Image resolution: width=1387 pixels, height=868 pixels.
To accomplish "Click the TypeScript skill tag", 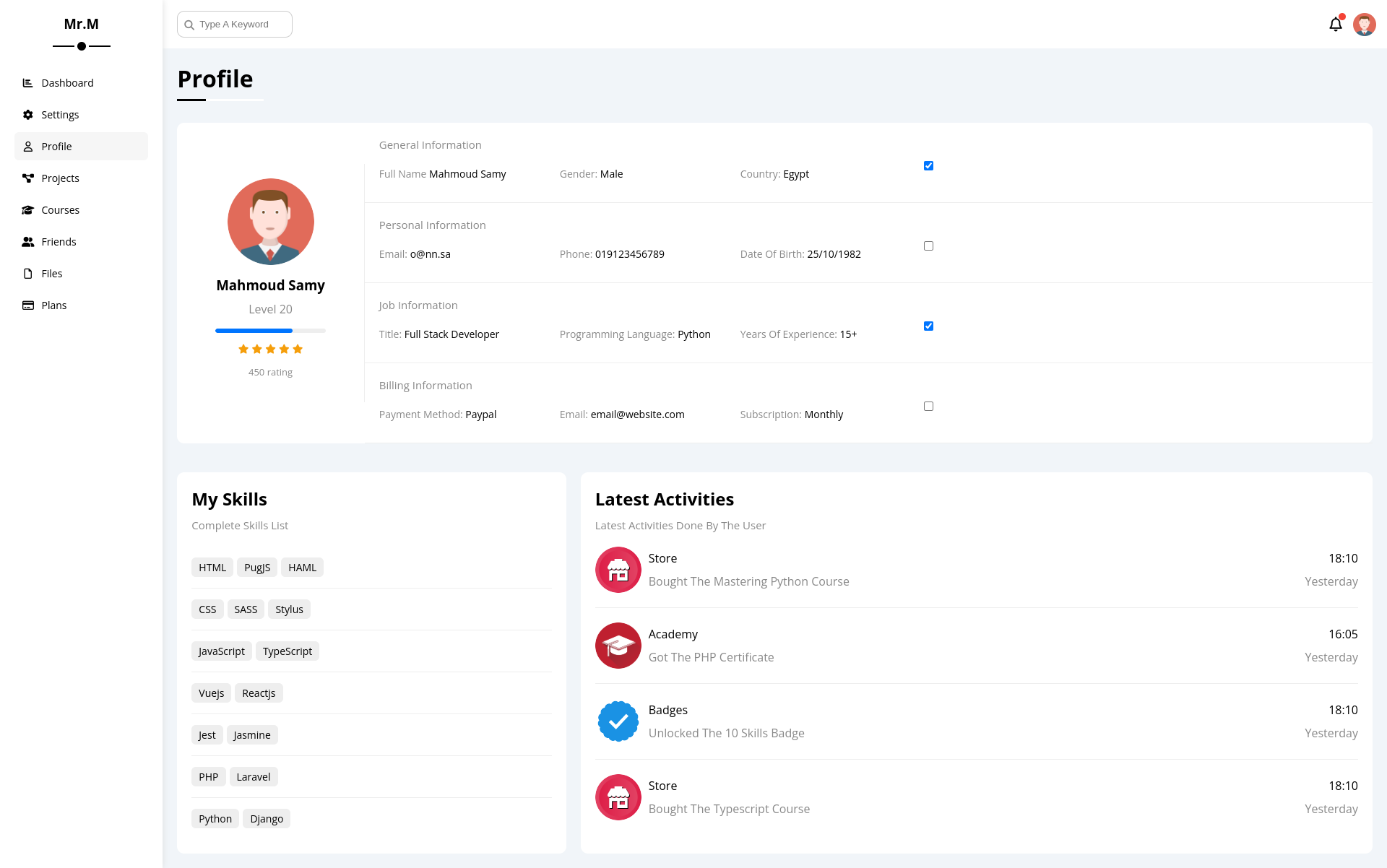I will coord(287,651).
